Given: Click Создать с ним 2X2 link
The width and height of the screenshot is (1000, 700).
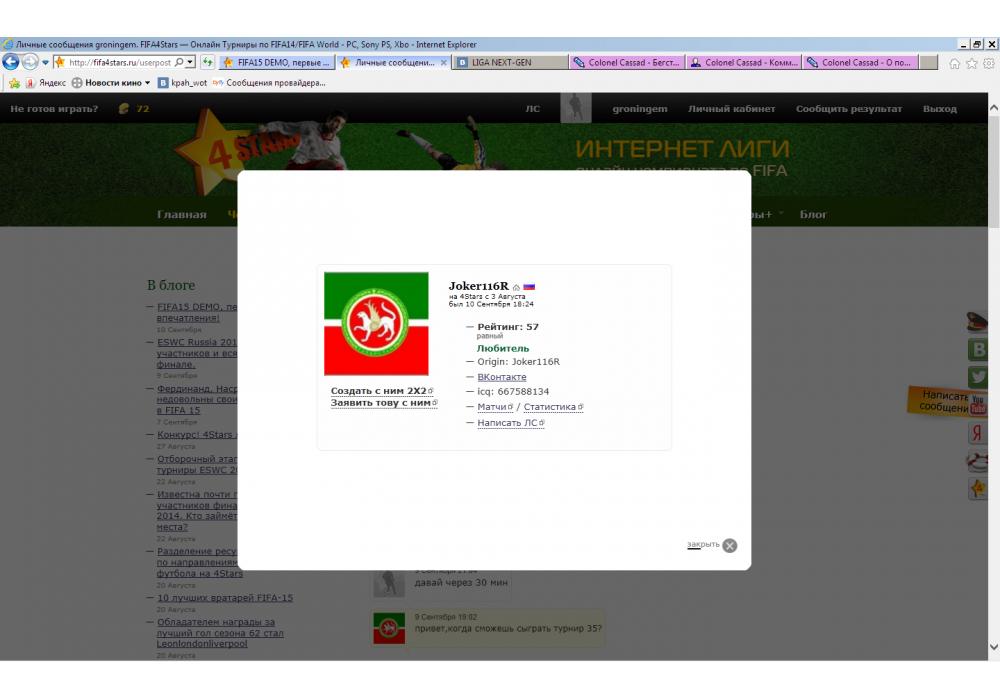Looking at the screenshot, I should [380, 390].
